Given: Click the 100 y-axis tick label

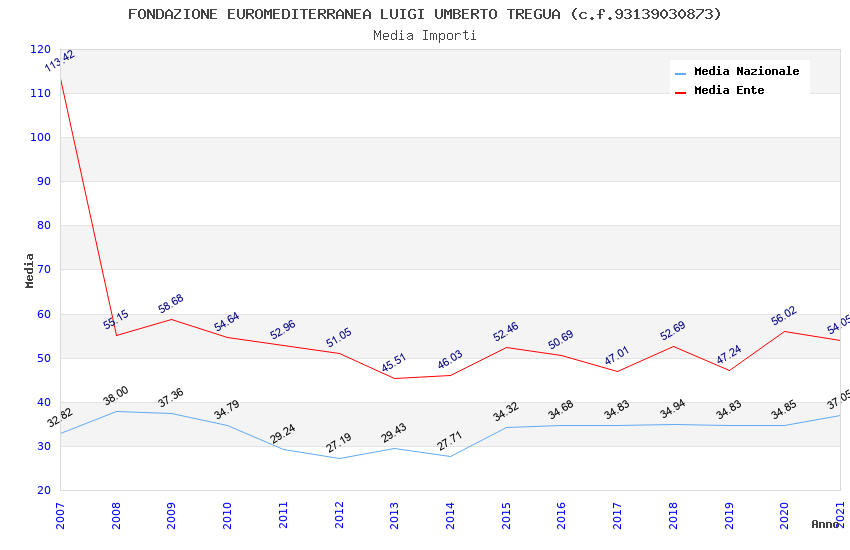Looking at the screenshot, I should pyautogui.click(x=41, y=137).
